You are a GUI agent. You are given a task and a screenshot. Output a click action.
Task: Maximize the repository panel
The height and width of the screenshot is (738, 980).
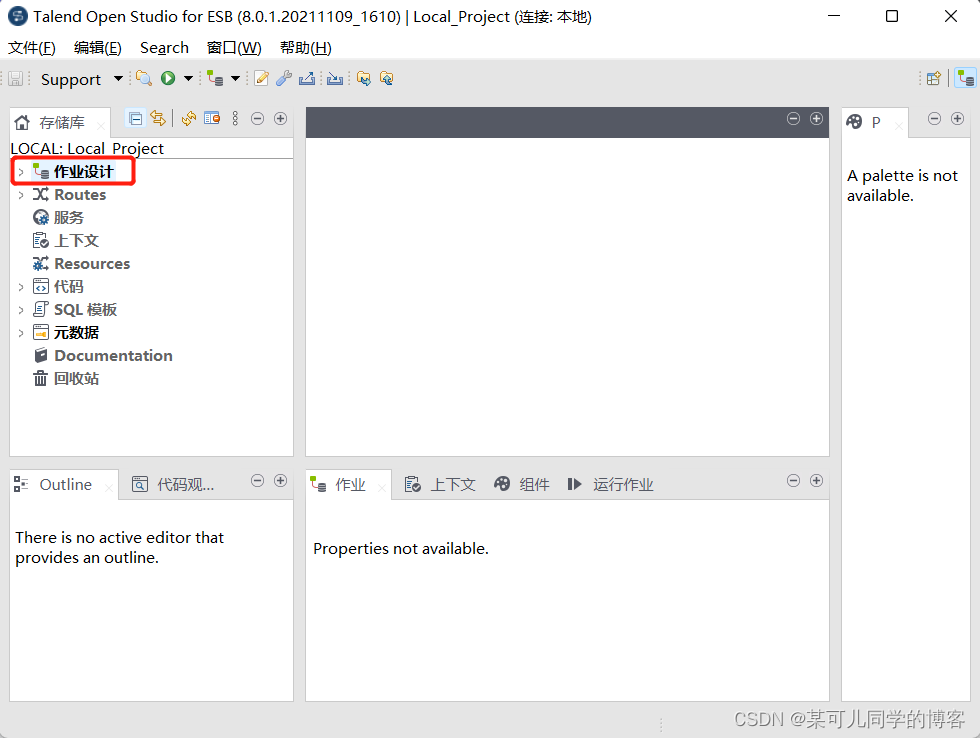click(x=281, y=119)
